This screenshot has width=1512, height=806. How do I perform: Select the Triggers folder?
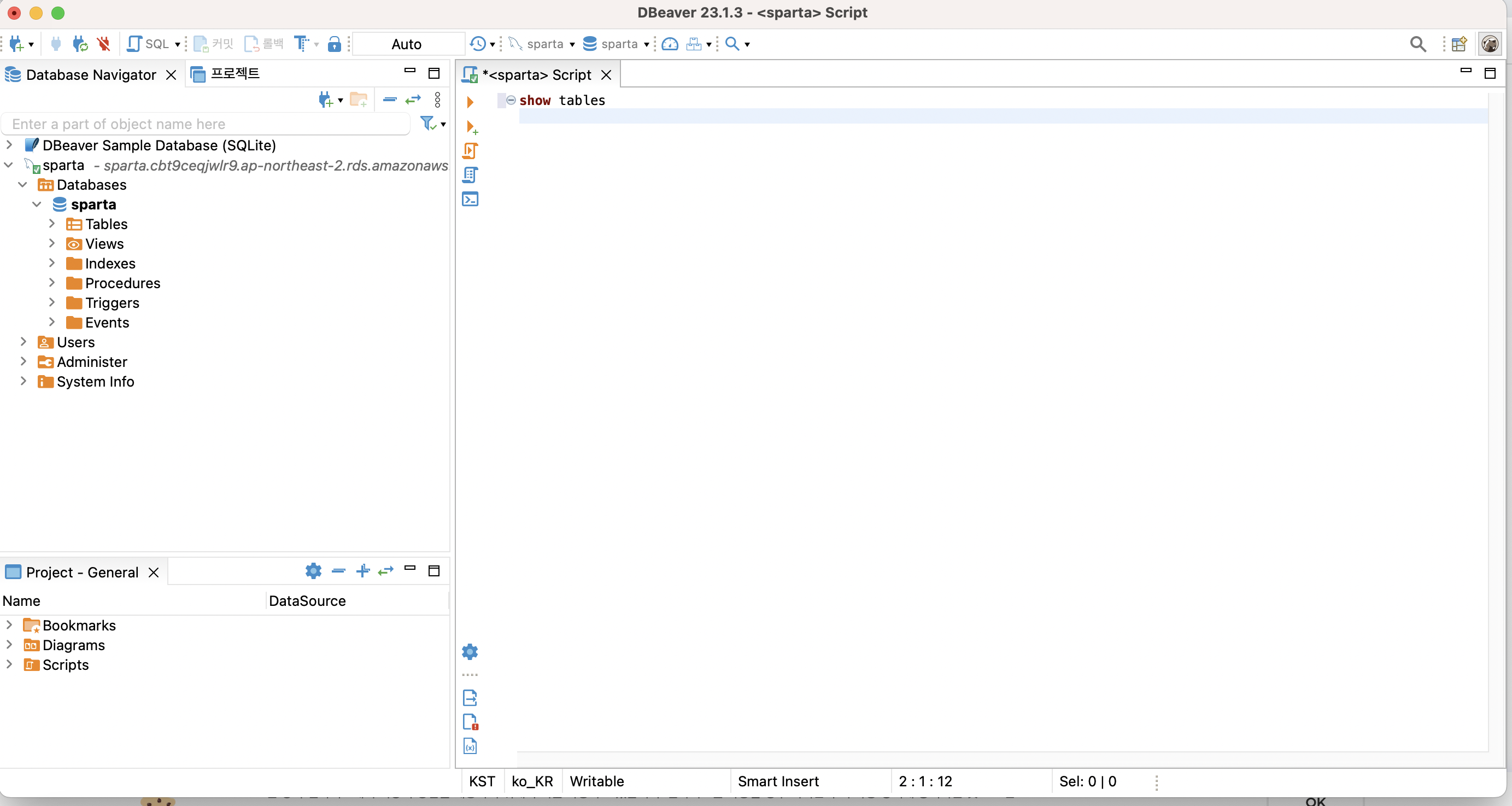(x=112, y=303)
